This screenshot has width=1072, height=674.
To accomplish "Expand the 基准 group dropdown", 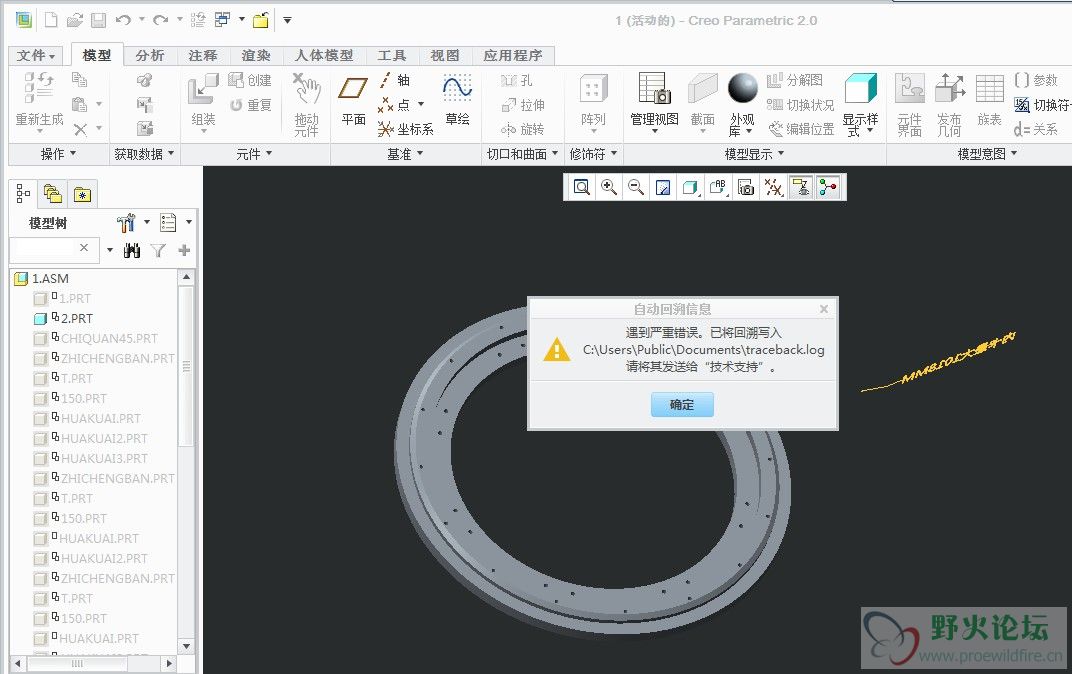I will click(405, 154).
